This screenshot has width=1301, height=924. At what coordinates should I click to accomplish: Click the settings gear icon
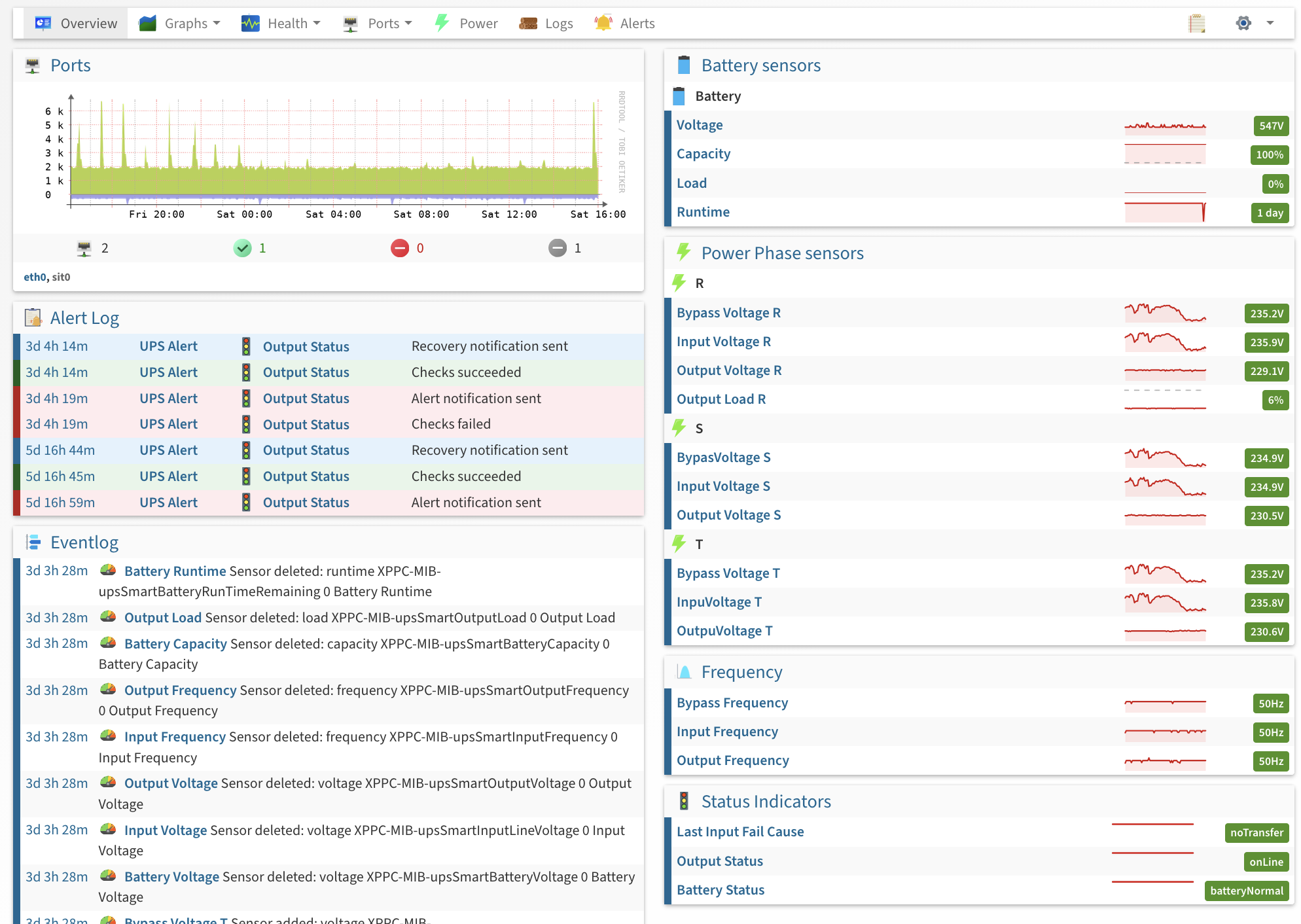tap(1243, 24)
